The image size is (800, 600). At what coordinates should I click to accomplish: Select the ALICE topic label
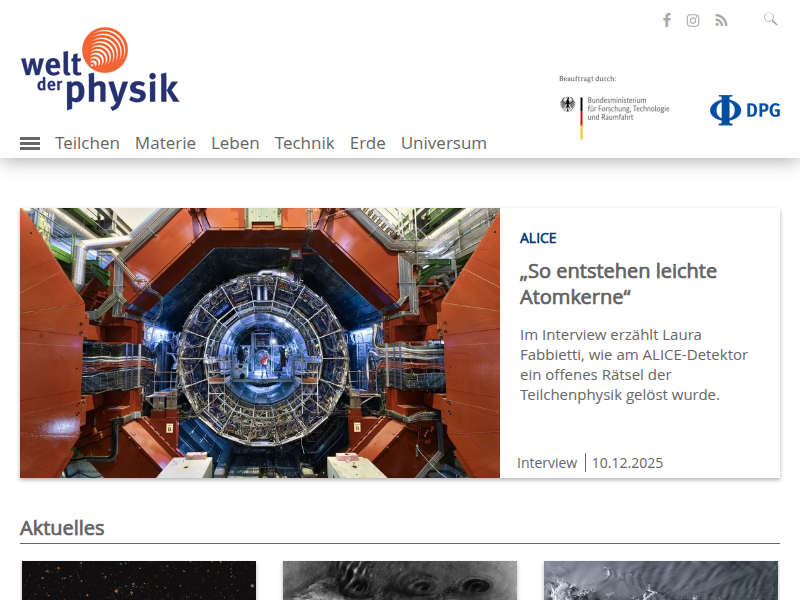pyautogui.click(x=538, y=238)
